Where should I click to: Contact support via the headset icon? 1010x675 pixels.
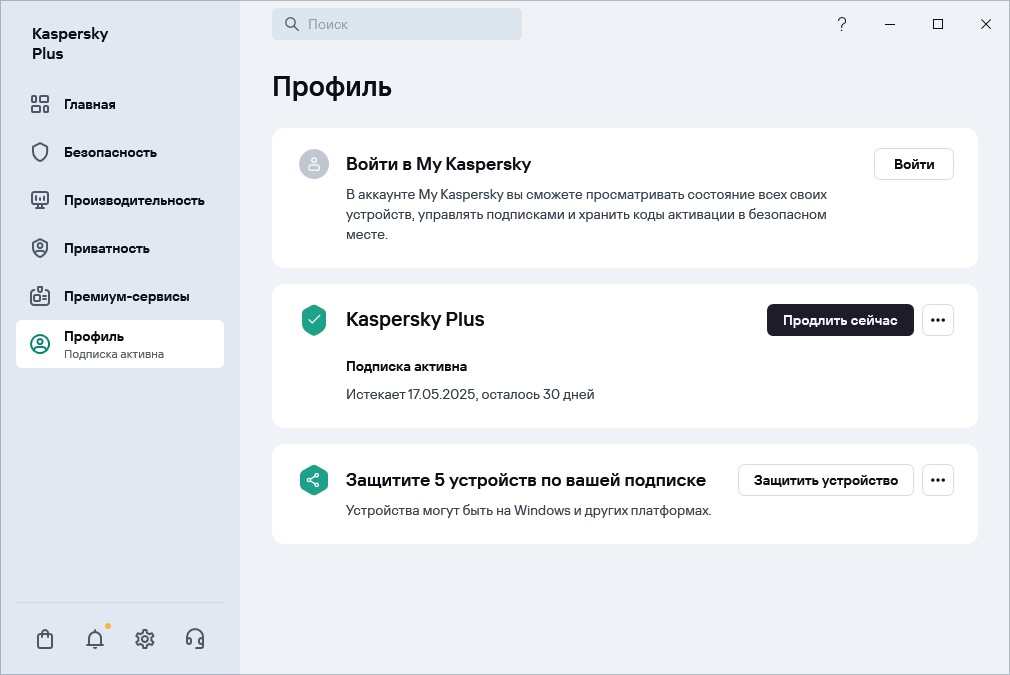coord(195,638)
